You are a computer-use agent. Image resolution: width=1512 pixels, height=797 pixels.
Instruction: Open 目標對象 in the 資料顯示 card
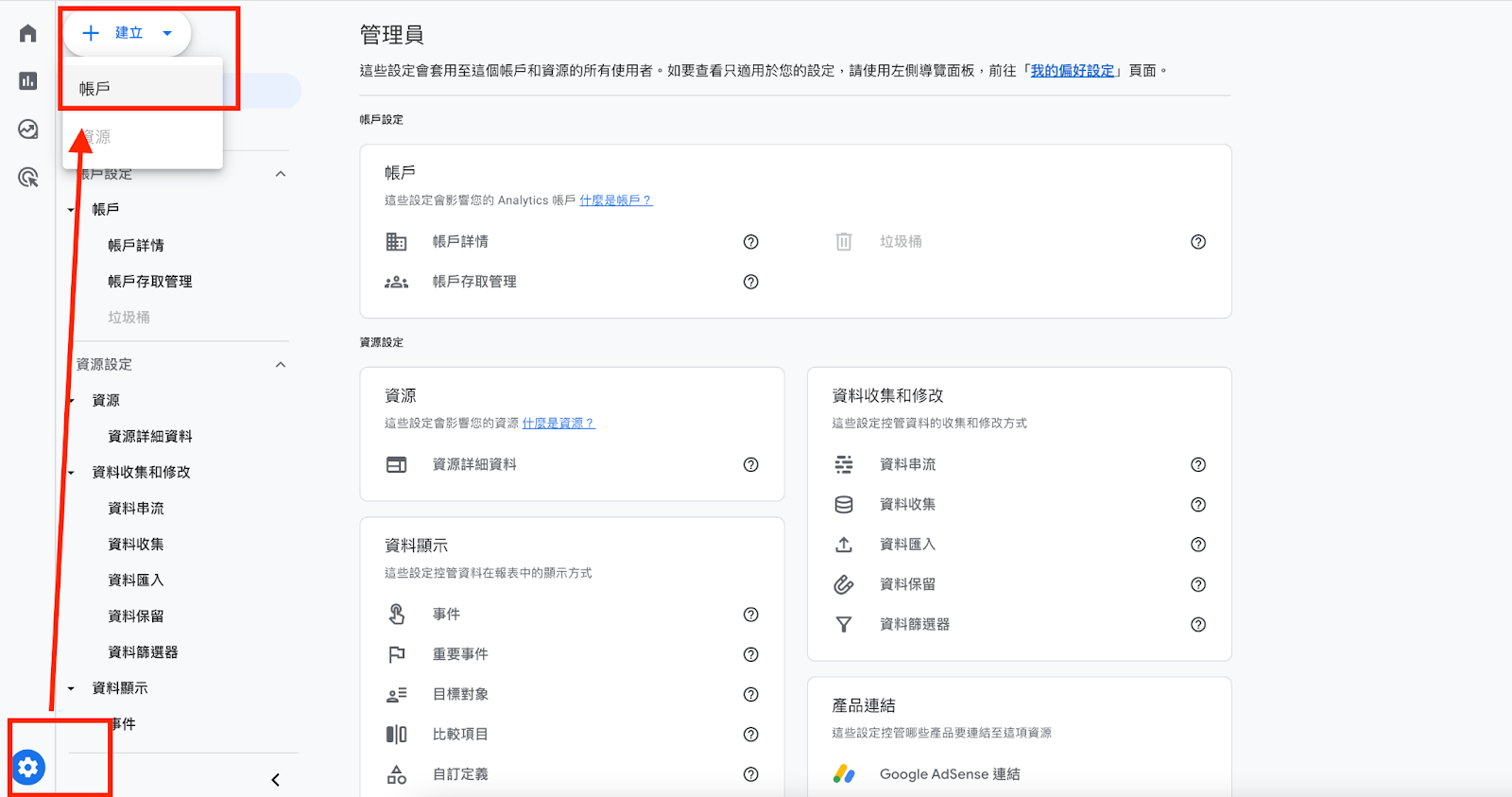tap(460, 695)
